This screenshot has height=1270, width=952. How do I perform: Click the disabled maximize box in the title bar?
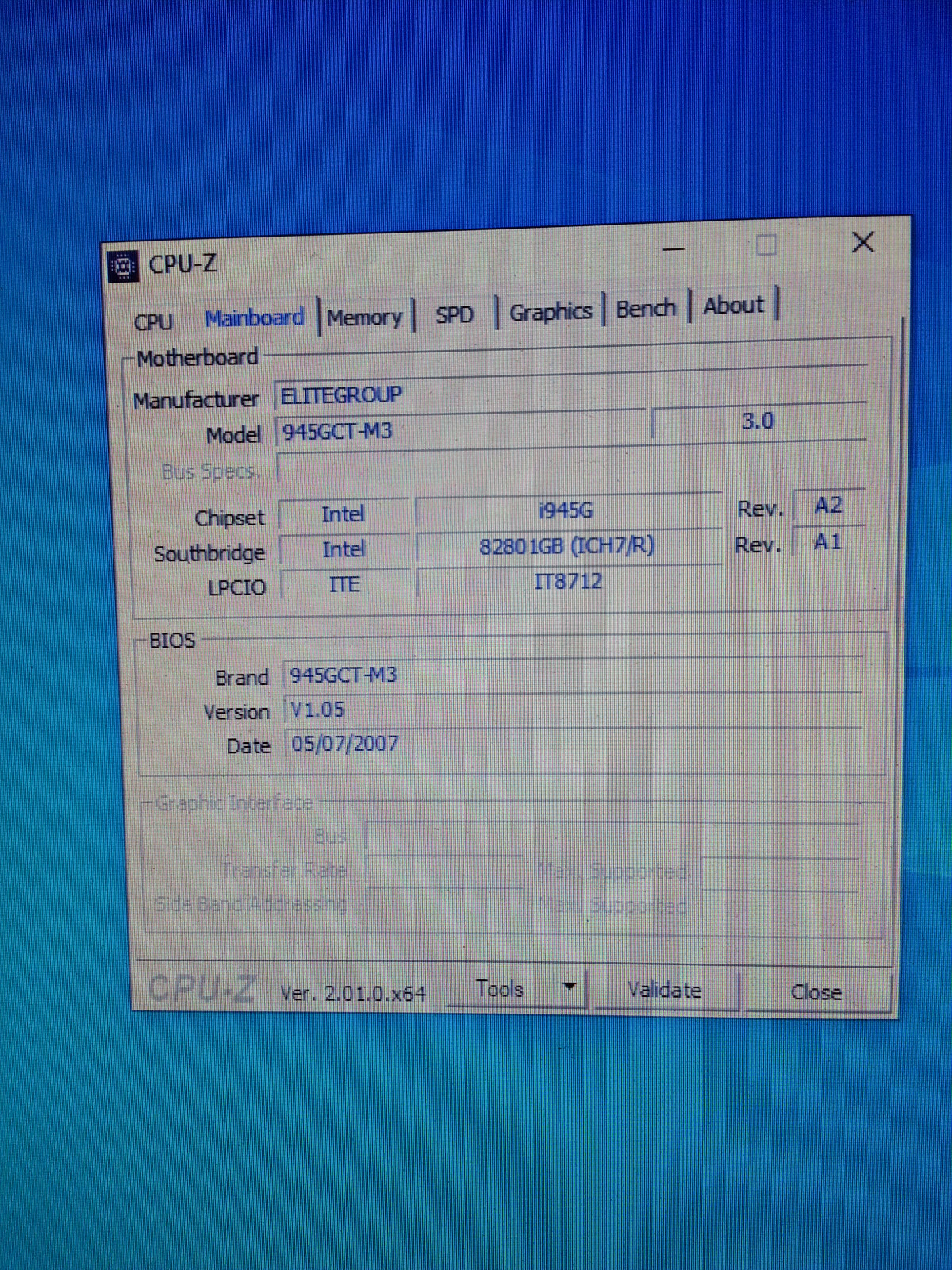point(766,244)
